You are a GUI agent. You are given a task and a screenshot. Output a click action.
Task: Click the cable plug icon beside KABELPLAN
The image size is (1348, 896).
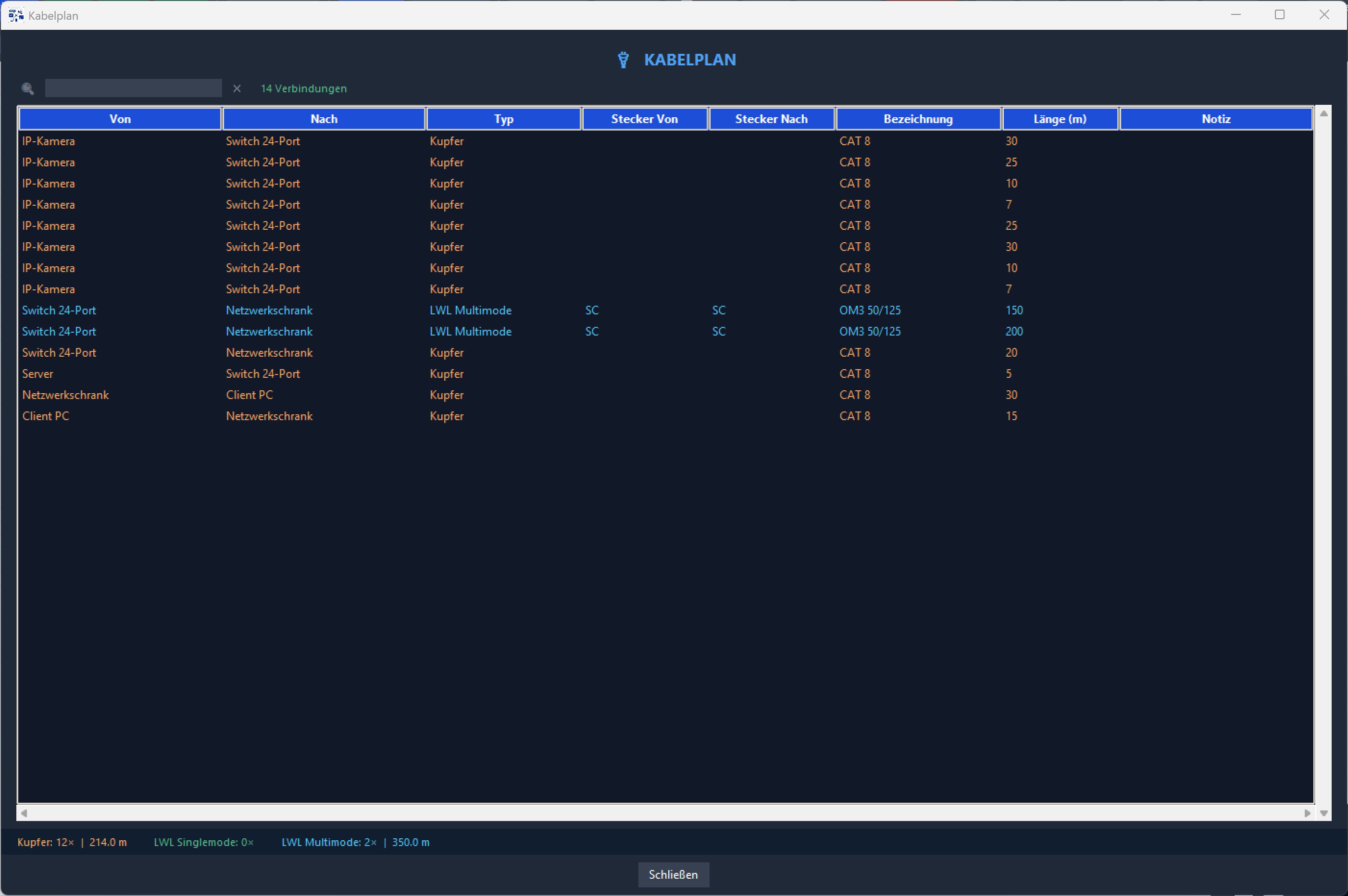coord(624,60)
